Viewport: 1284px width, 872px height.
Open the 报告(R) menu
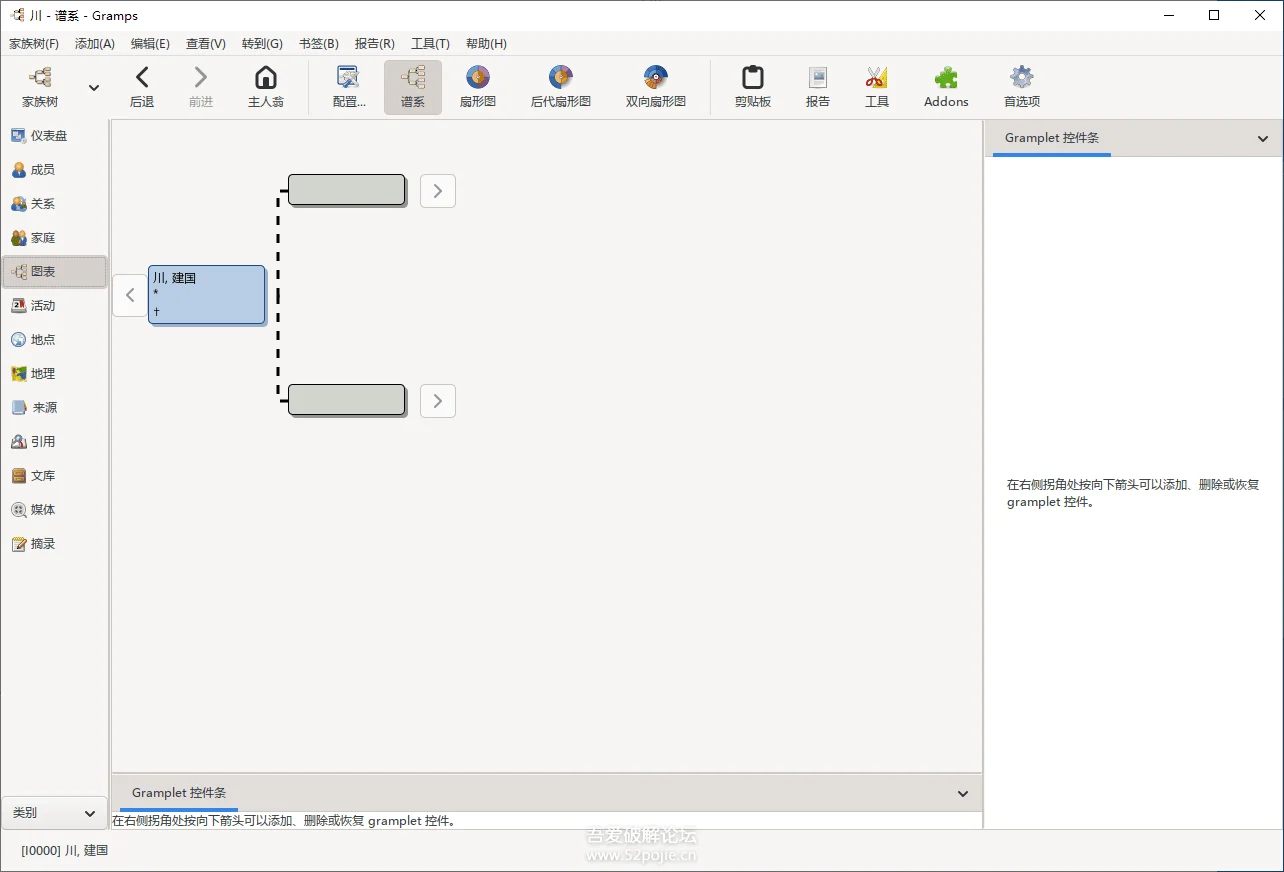[x=374, y=44]
